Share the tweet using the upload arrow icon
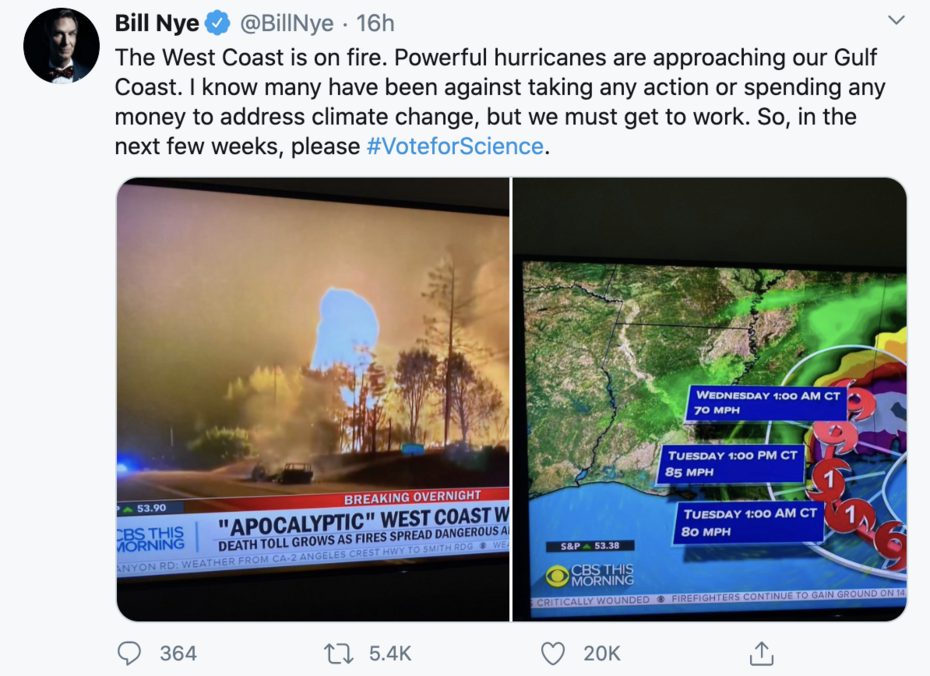 pyautogui.click(x=761, y=653)
